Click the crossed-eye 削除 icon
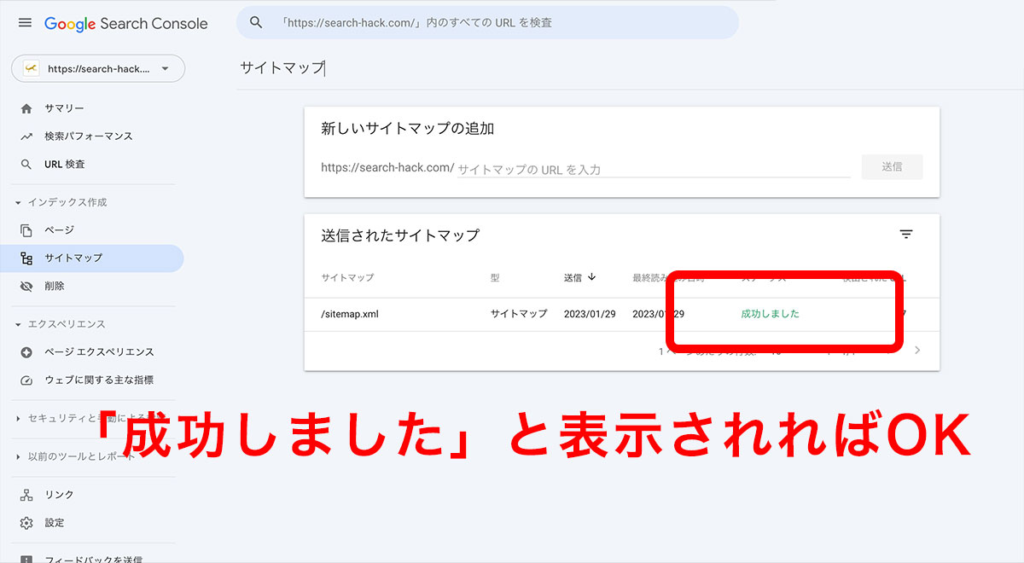Screen dimensions: 1024x563 click(x=26, y=287)
